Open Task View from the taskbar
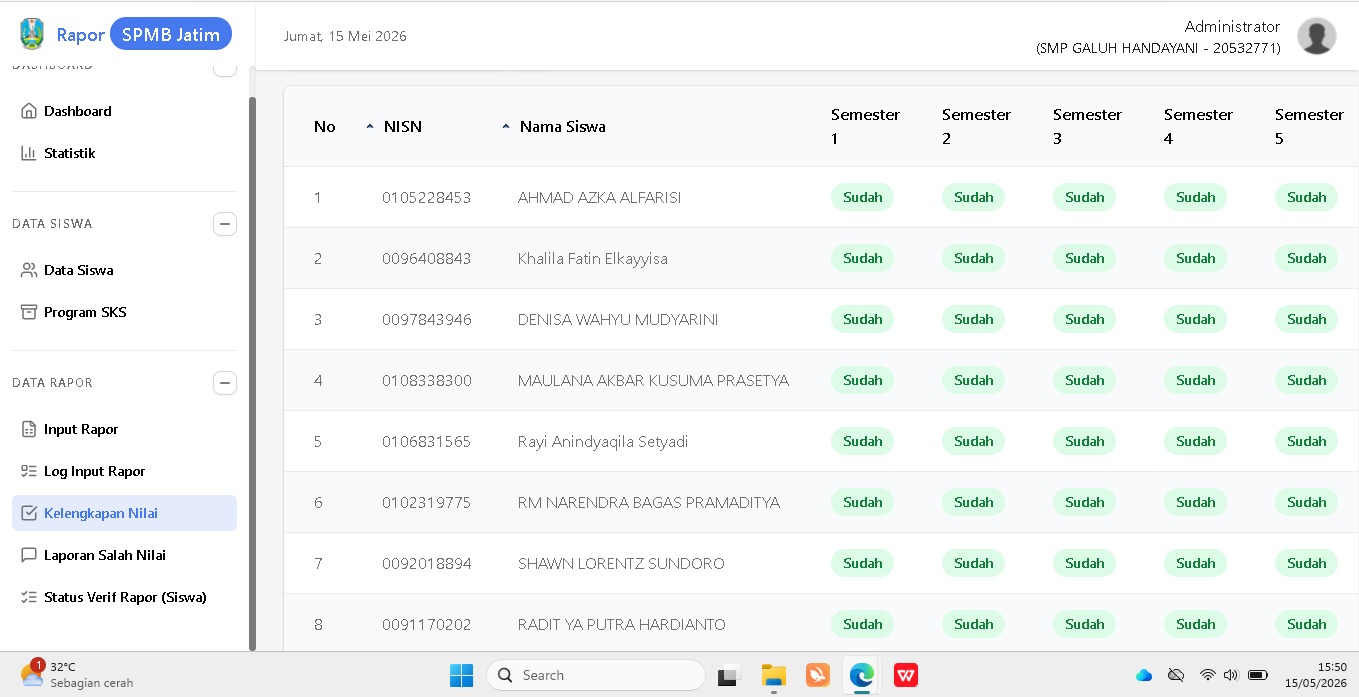Screen dimensions: 1359x697 click(x=728, y=675)
